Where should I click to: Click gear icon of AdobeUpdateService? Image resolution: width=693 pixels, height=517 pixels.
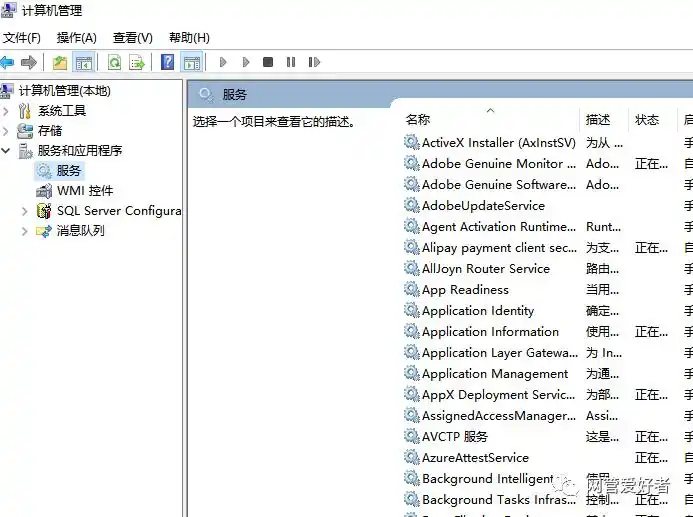(411, 205)
